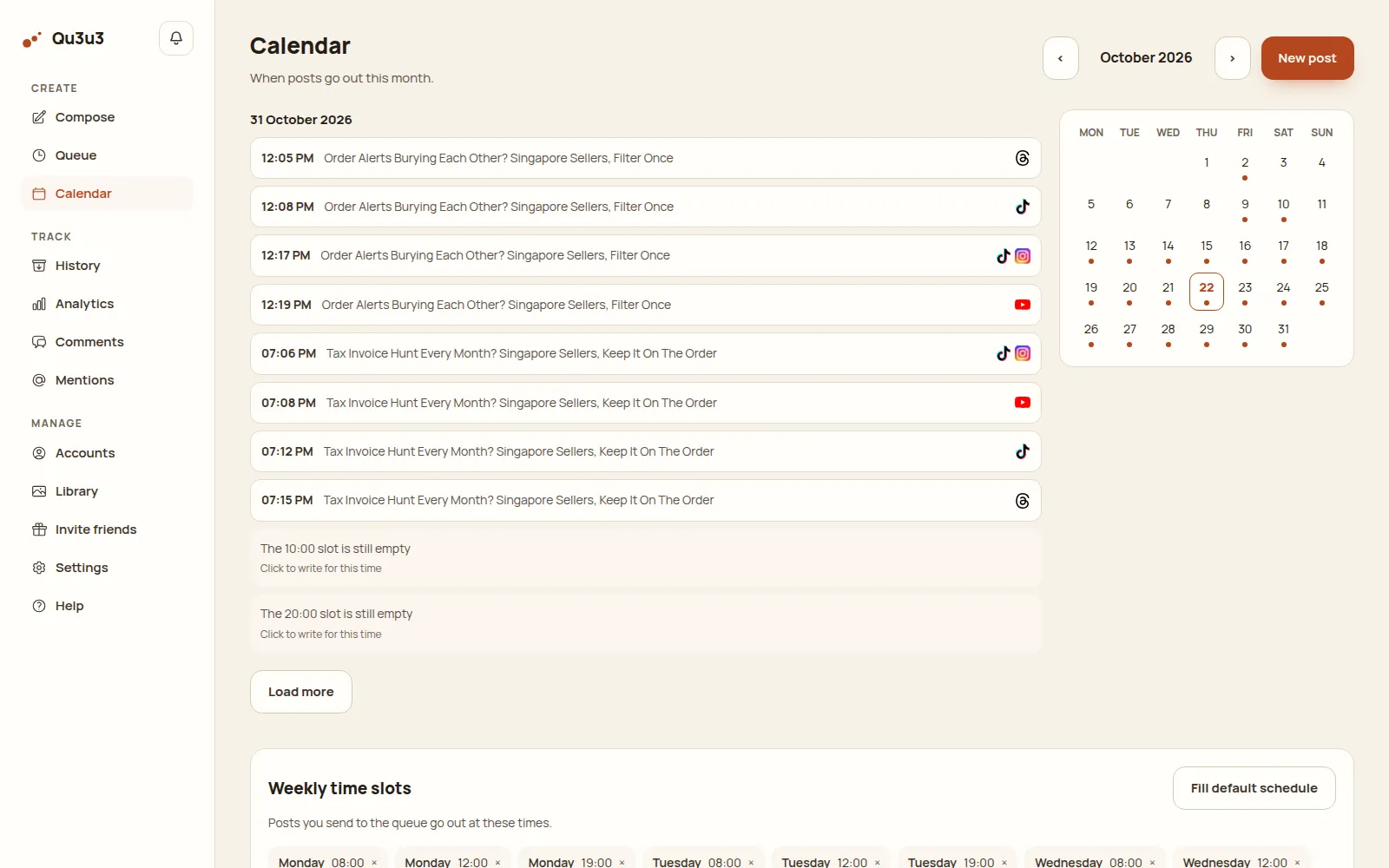Go to the Queue page

coord(108,155)
